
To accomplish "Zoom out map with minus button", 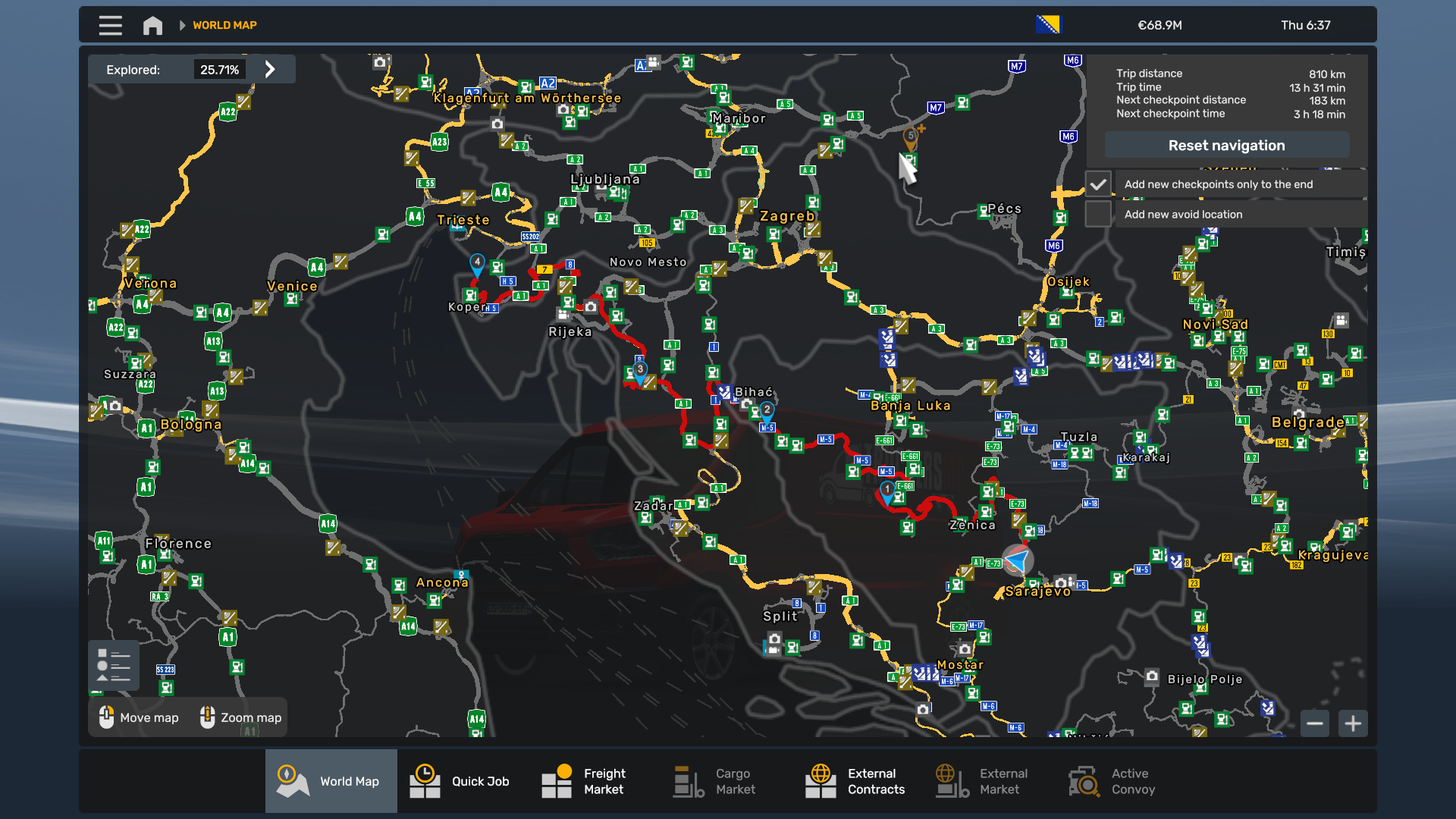I will [x=1315, y=723].
